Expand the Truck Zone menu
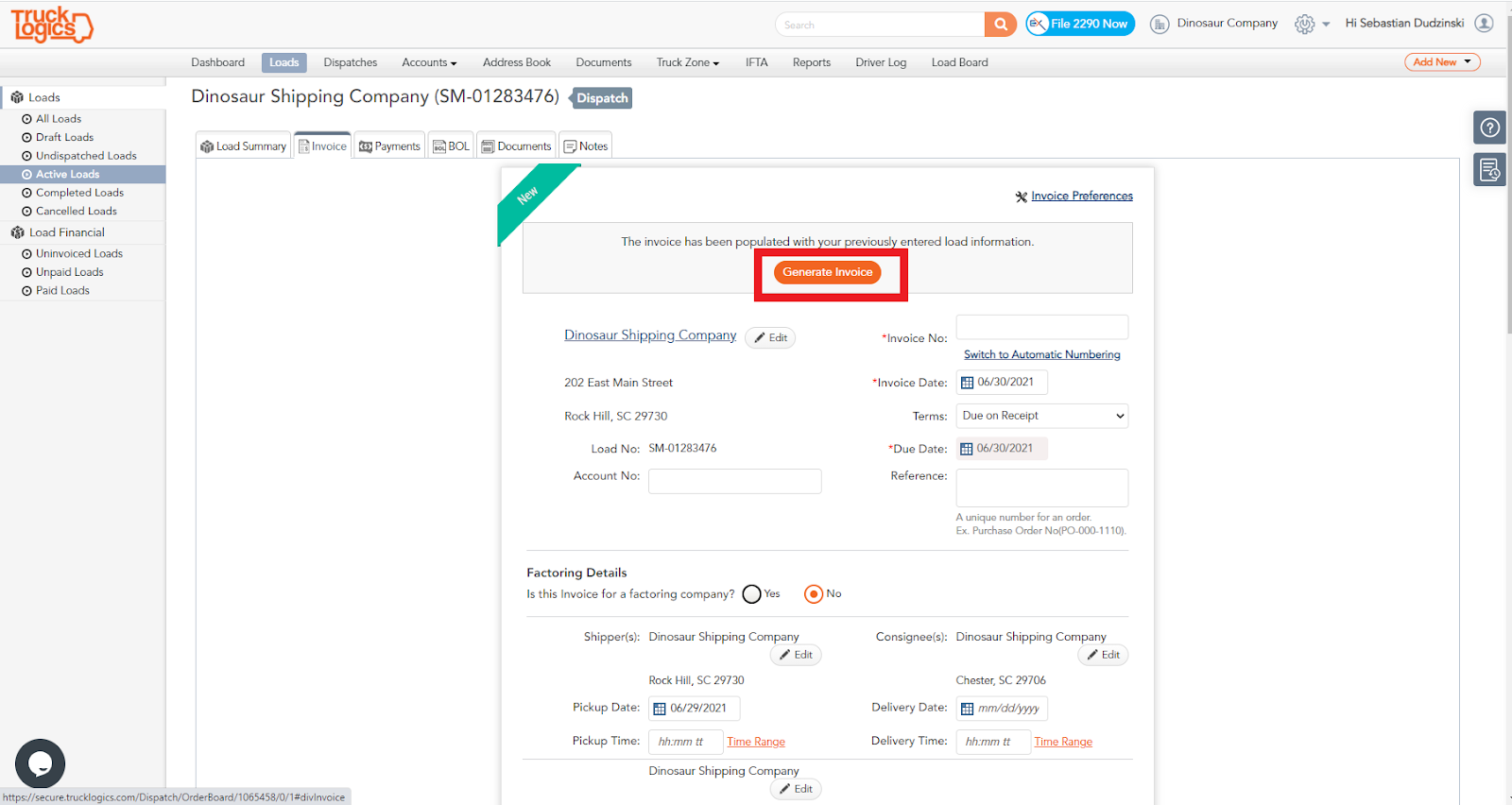Image resolution: width=1512 pixels, height=805 pixels. pyautogui.click(x=688, y=62)
